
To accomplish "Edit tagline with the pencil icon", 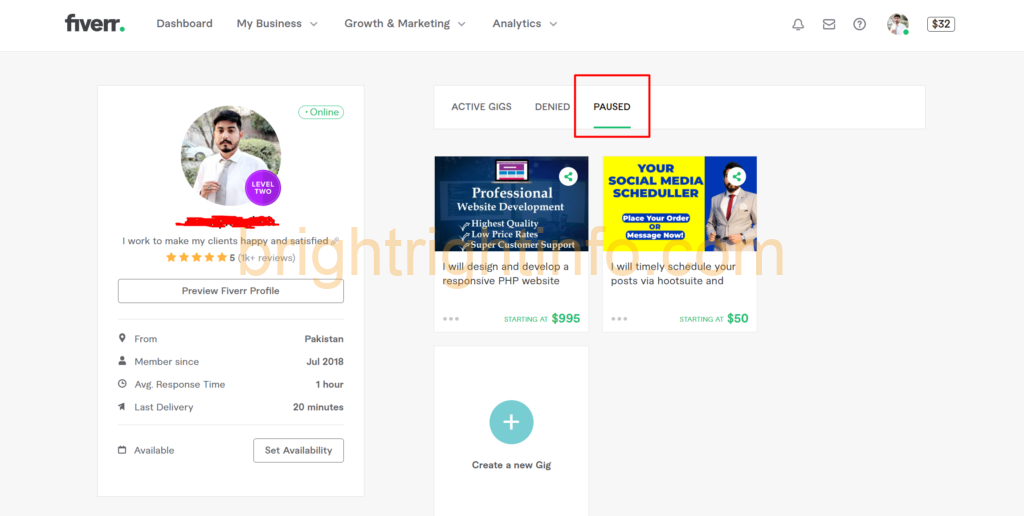I will [335, 241].
